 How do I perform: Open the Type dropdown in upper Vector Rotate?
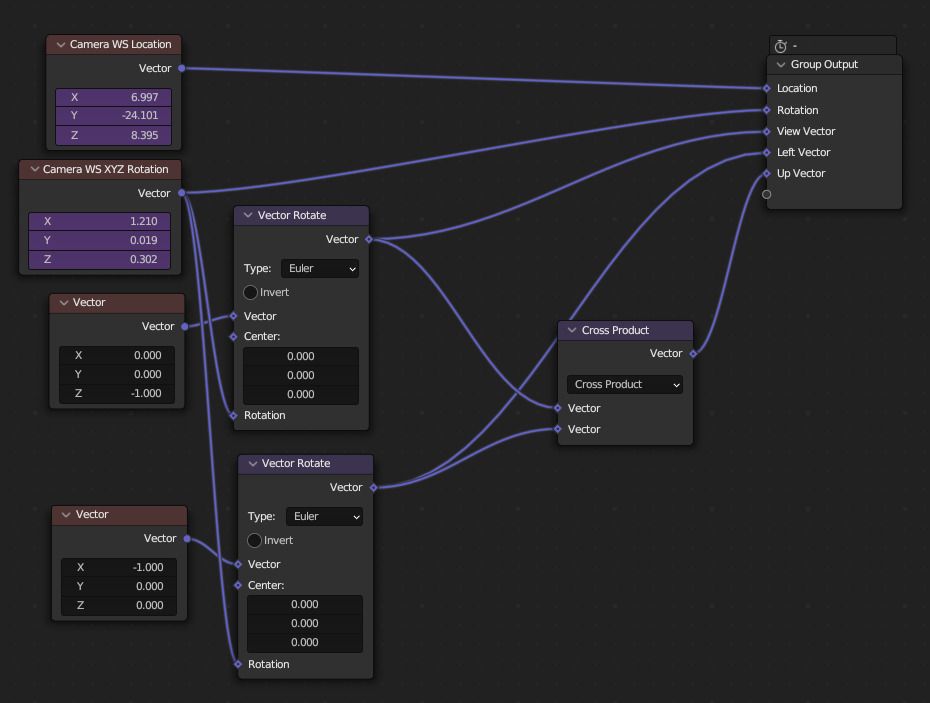[x=320, y=268]
